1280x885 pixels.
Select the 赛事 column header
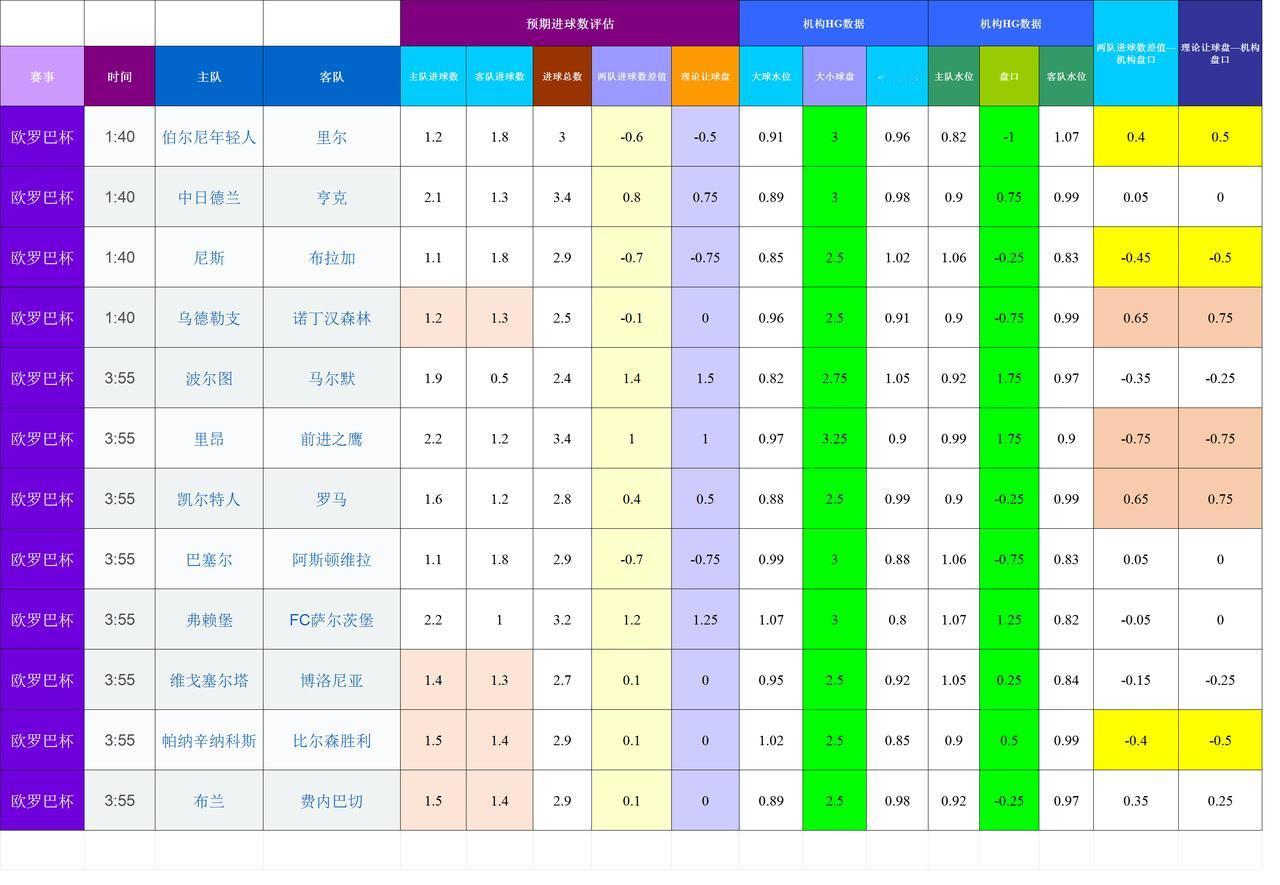(x=42, y=75)
